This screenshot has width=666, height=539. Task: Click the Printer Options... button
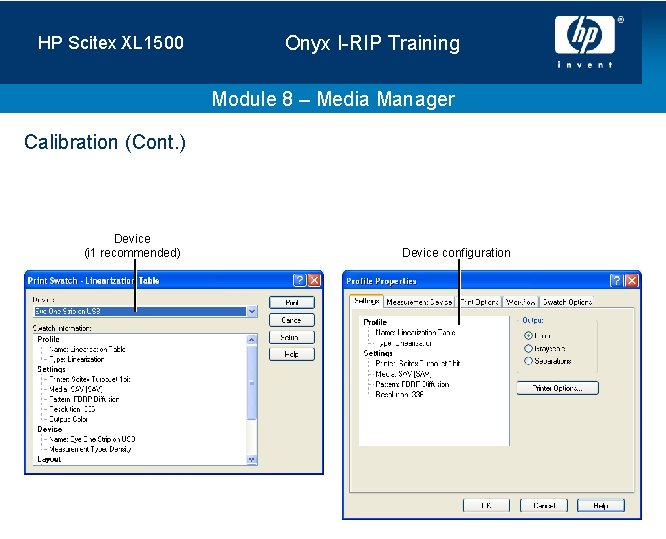point(558,388)
